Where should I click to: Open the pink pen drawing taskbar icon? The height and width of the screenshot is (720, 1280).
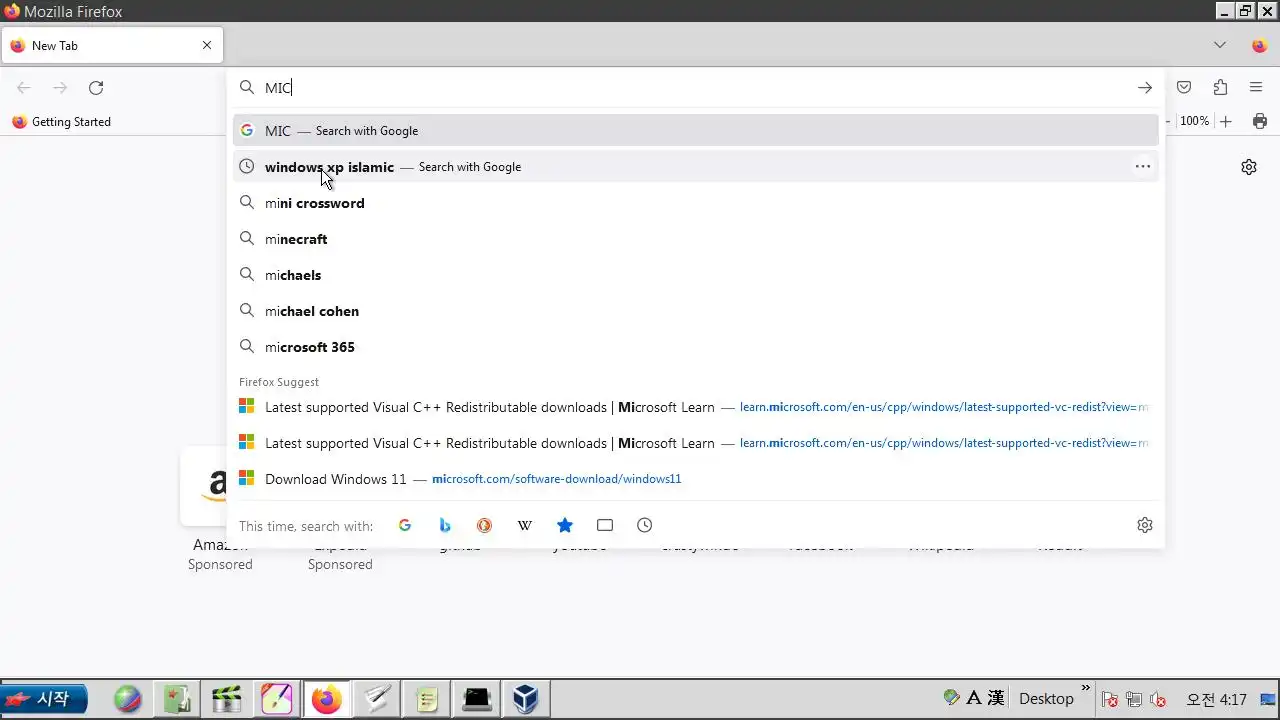277,699
